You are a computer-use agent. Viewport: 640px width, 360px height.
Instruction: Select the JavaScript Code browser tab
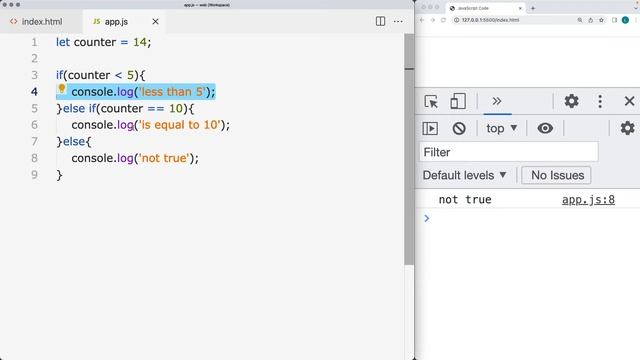point(485,8)
